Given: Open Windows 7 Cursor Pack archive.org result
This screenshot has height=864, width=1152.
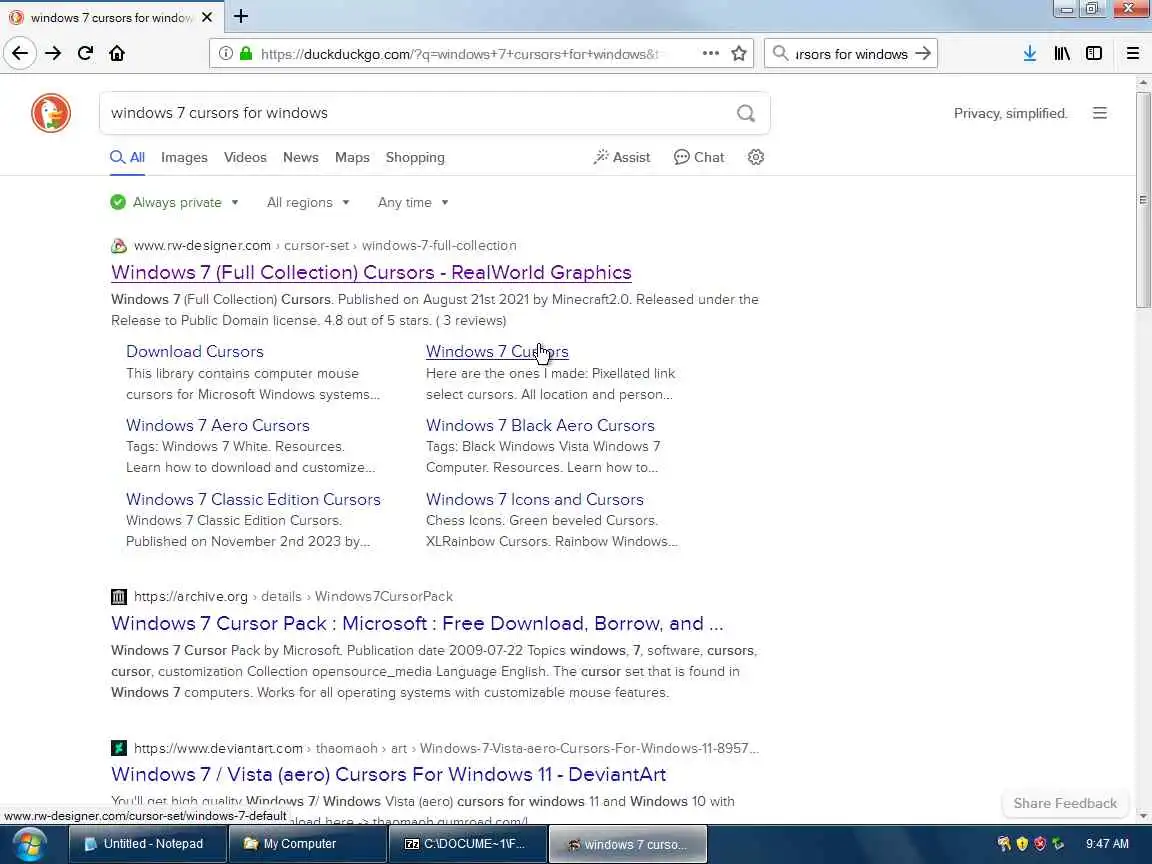Looking at the screenshot, I should [x=417, y=623].
